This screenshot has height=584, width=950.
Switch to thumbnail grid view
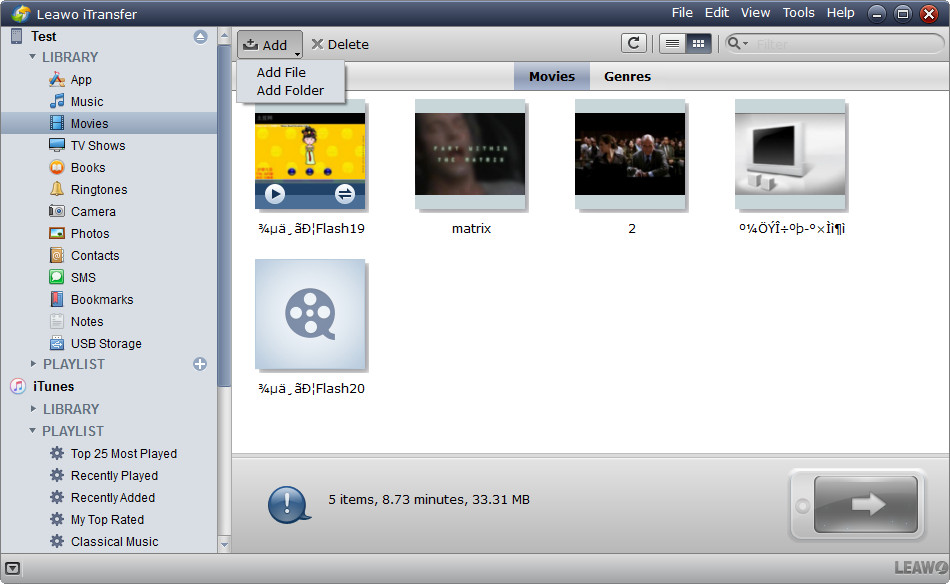pyautogui.click(x=698, y=44)
